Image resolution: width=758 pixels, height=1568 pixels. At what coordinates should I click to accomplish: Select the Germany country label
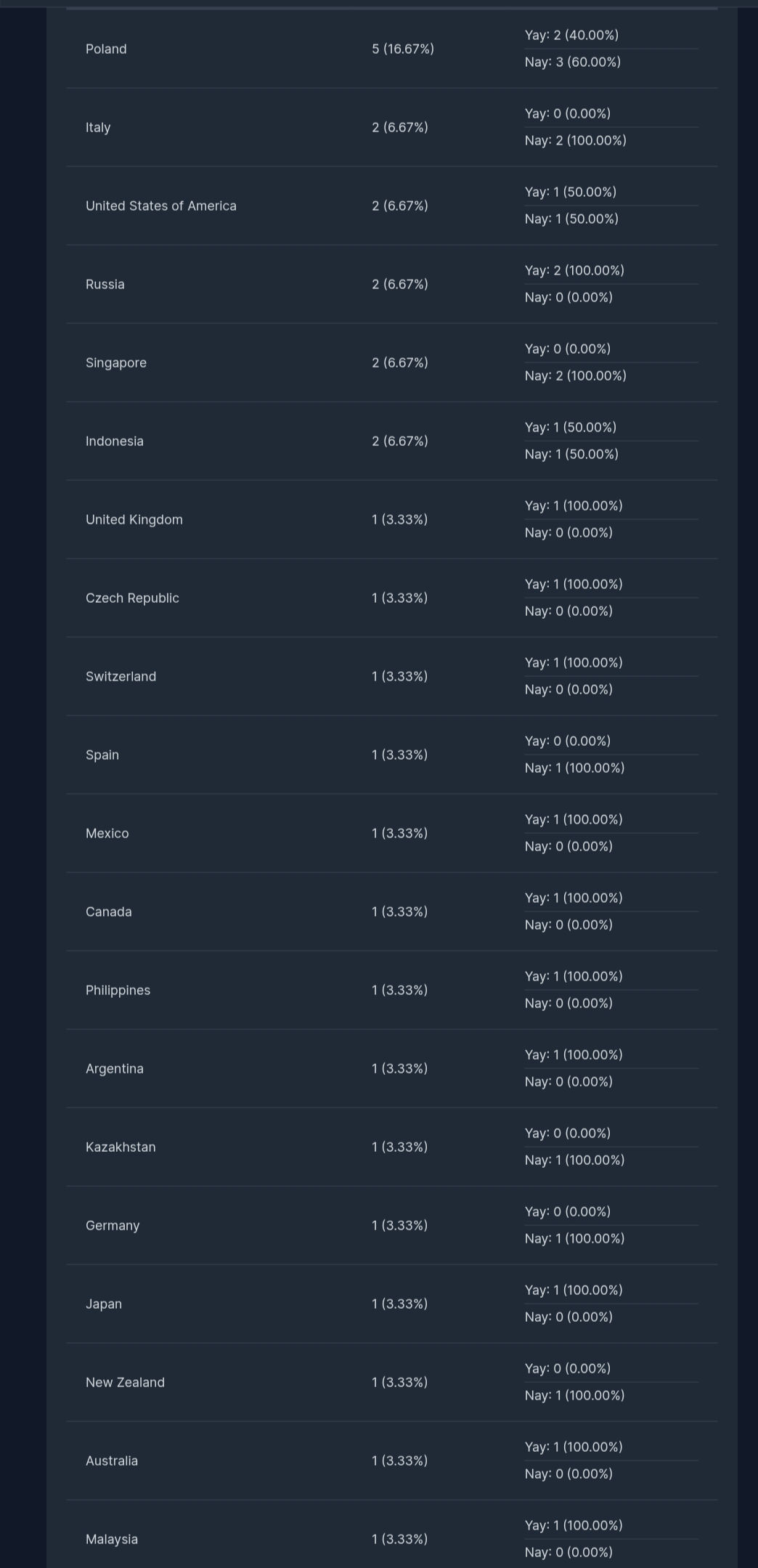click(113, 1225)
